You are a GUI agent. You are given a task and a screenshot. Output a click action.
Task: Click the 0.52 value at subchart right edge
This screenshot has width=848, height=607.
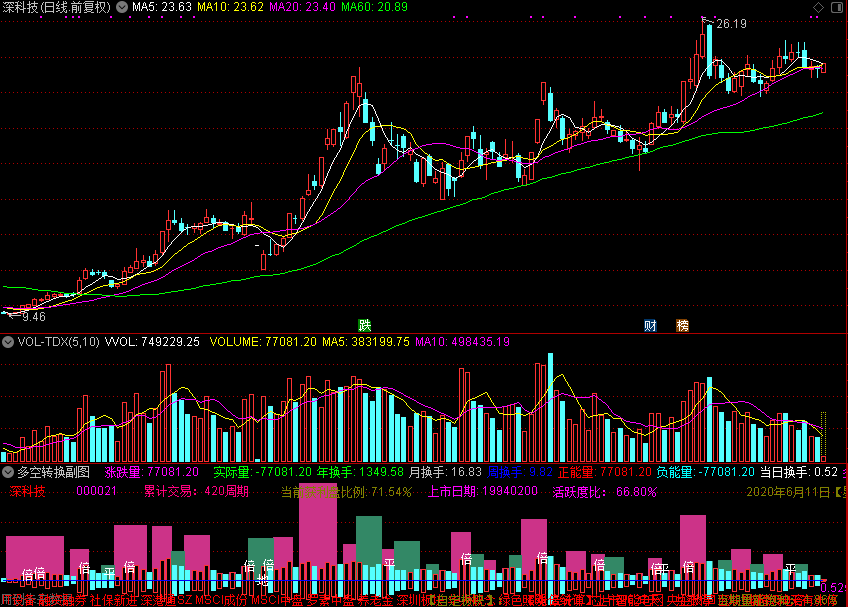833,588
